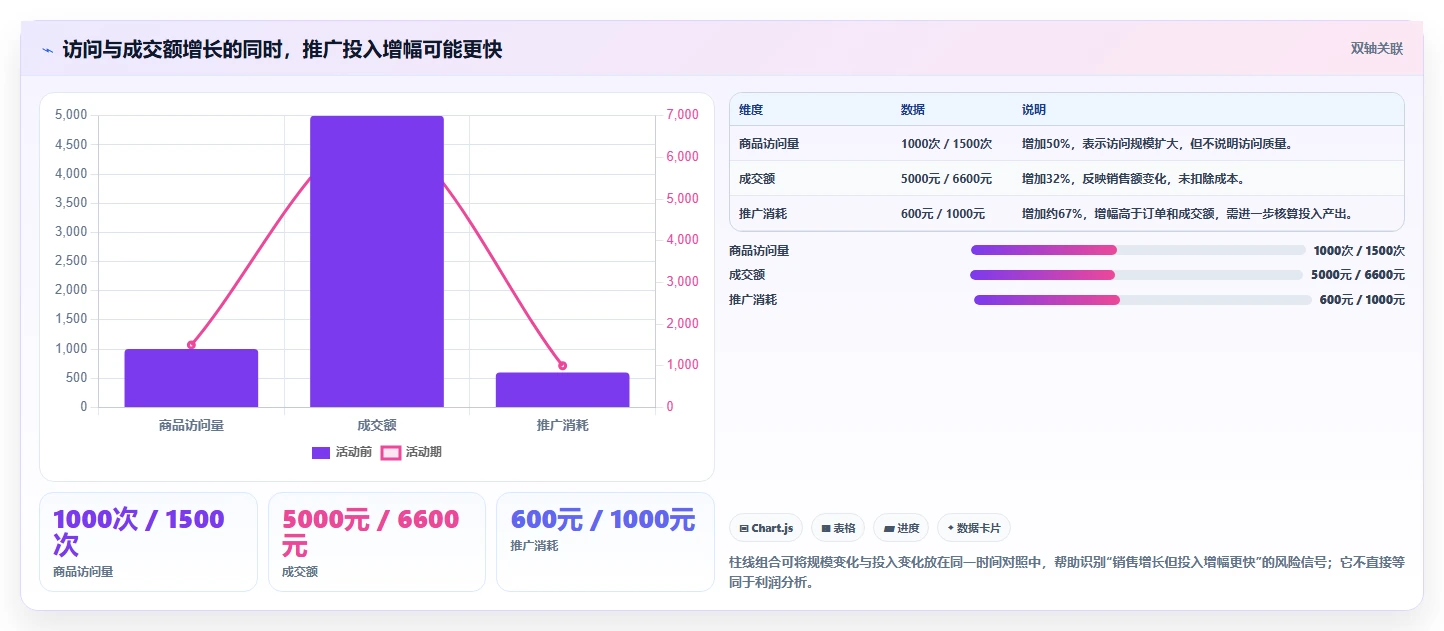Click the purple 推广消耗 bar in chart
The width and height of the screenshot is (1444, 631).
point(562,390)
